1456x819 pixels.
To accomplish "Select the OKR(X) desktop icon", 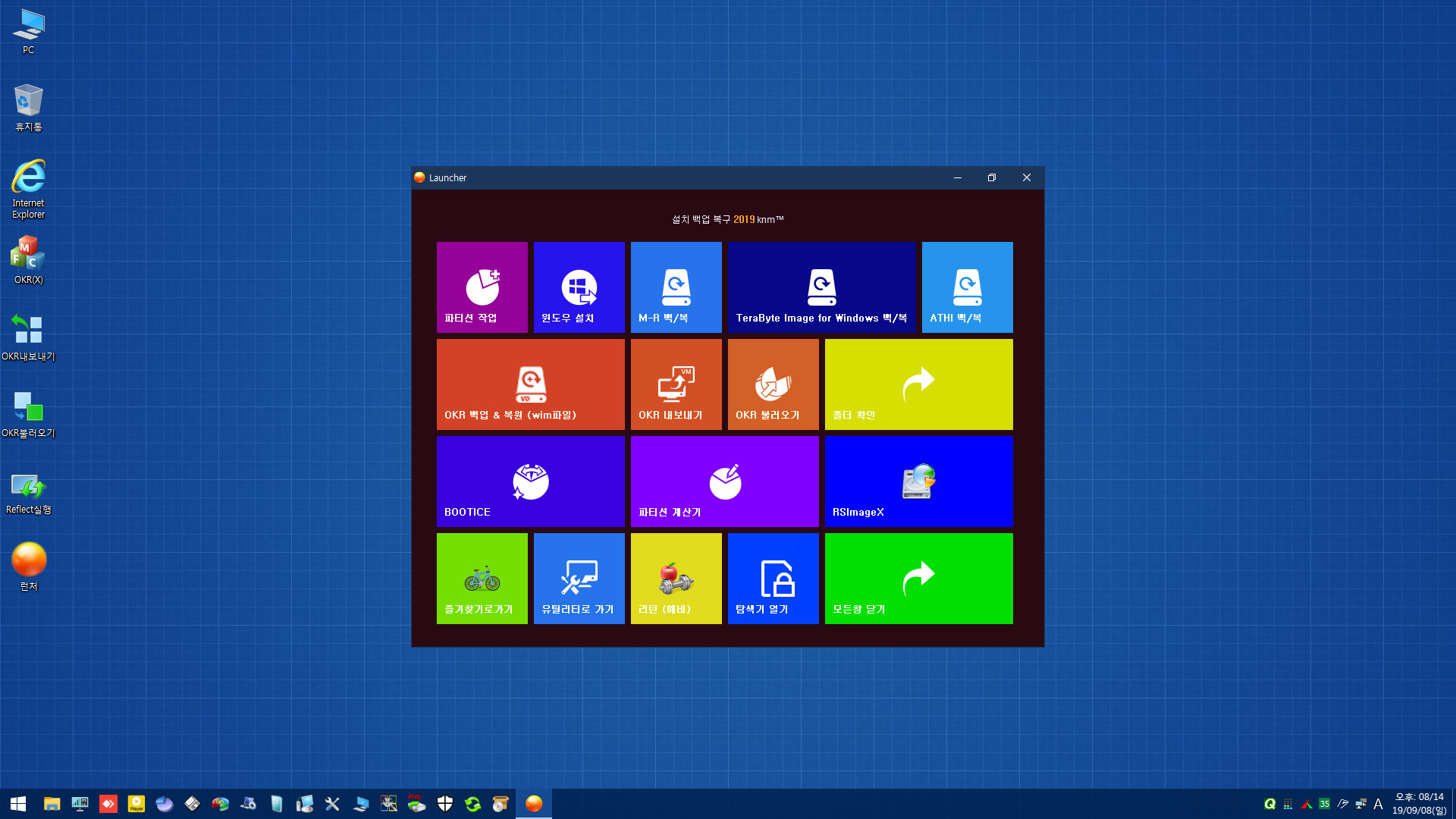I will [28, 260].
